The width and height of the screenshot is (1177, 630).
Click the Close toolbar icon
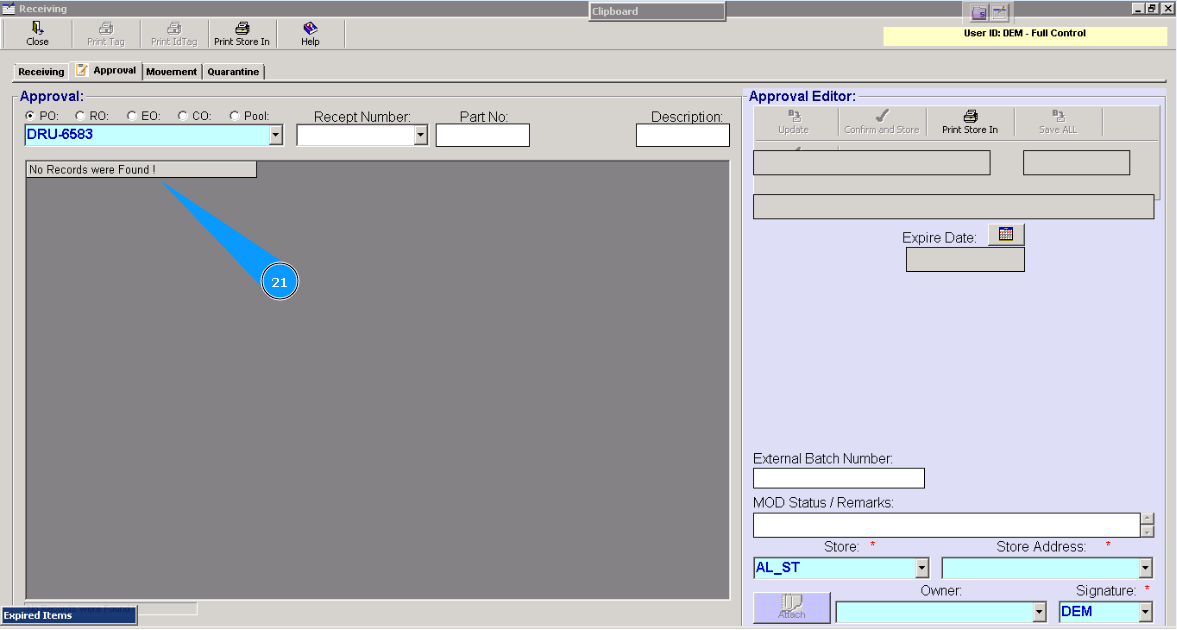point(38,34)
